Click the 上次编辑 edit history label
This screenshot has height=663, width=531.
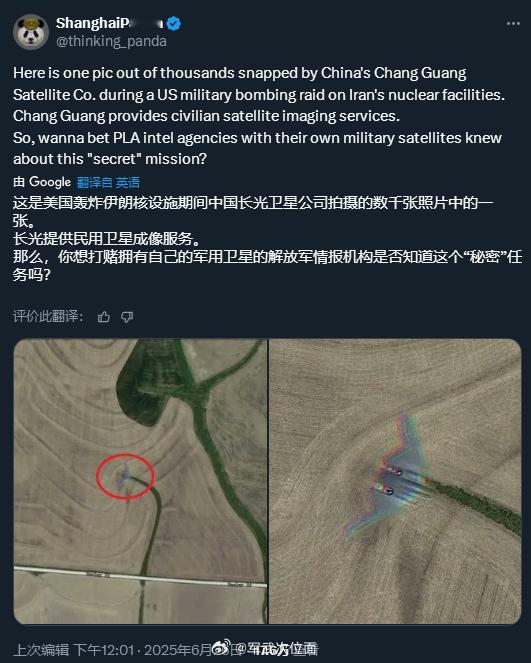coord(41,650)
